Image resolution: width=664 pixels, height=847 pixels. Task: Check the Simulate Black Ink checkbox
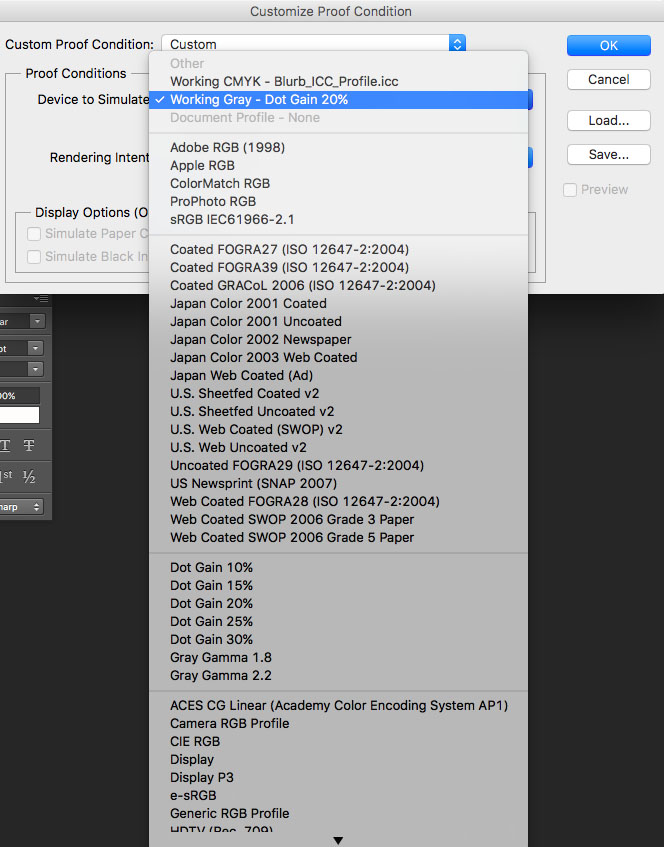click(x=35, y=257)
